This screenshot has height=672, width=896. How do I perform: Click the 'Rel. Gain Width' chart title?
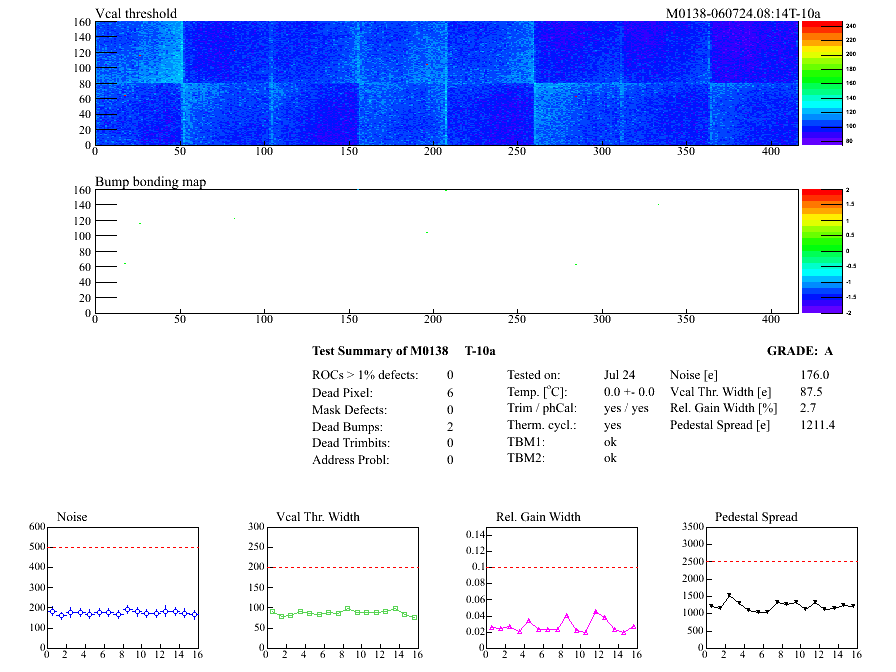click(x=538, y=517)
